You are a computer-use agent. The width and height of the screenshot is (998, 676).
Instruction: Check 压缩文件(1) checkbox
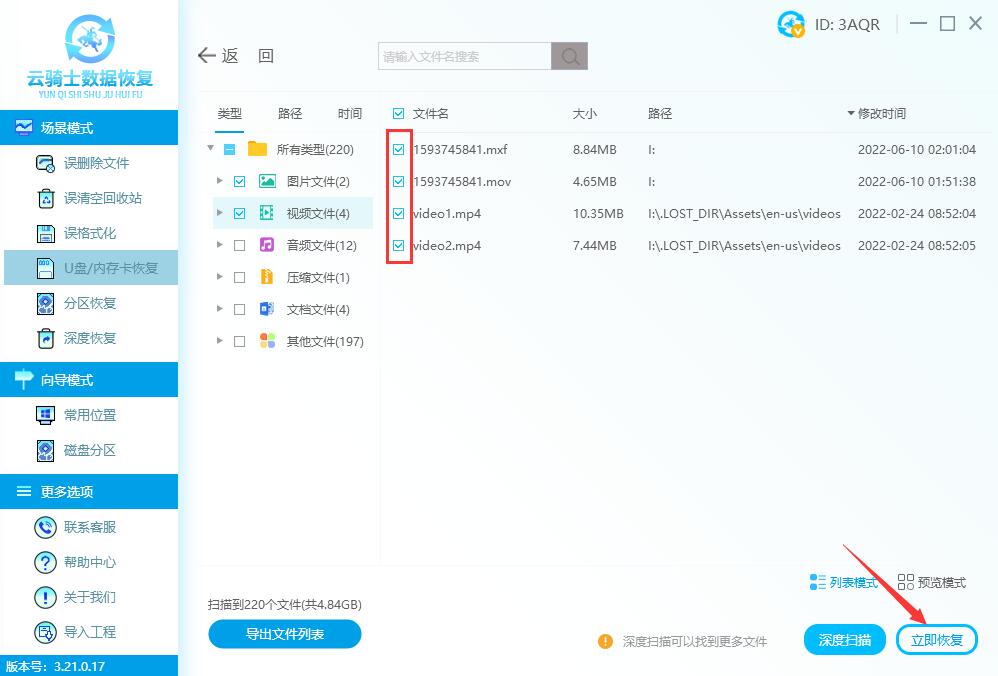pos(239,278)
